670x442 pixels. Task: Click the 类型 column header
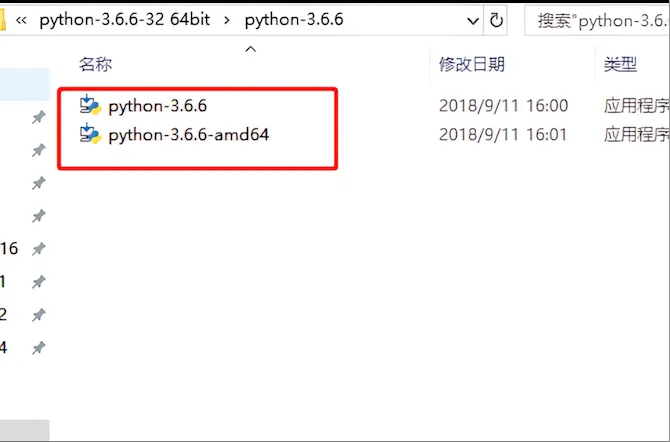(620, 65)
